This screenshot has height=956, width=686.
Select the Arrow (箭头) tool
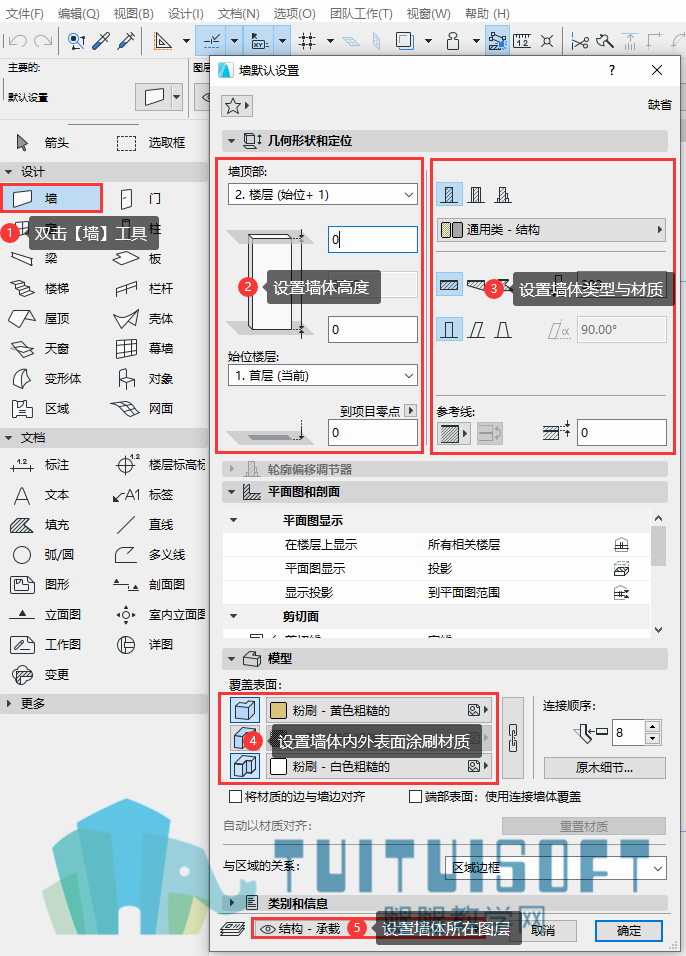pos(41,143)
